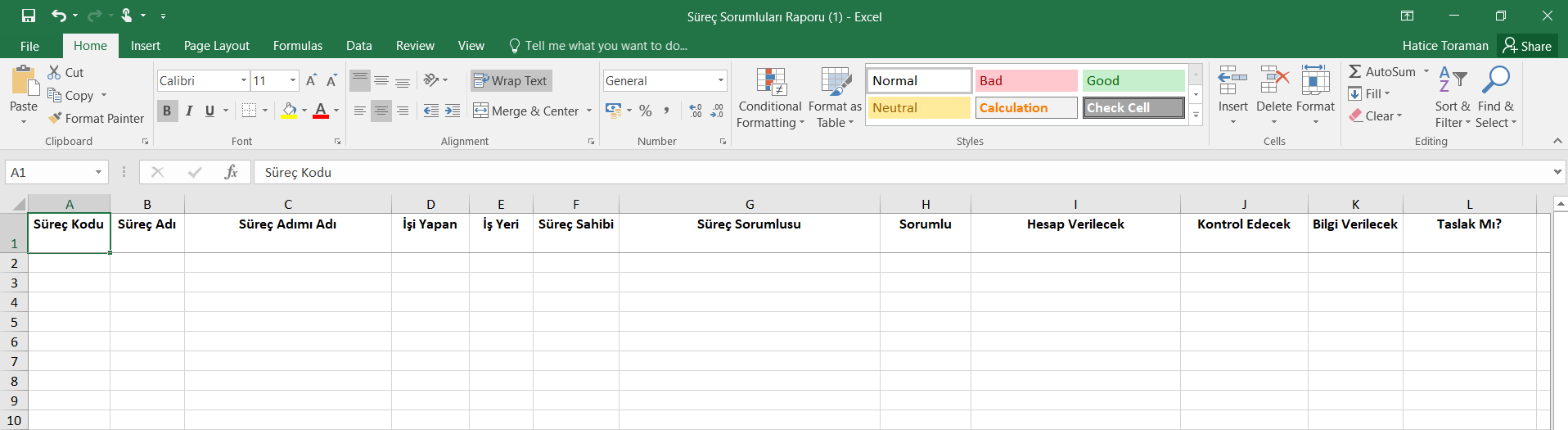Viewport: 1568px width, 430px height.
Task: Click the Format Painter brush icon
Action: (56, 119)
